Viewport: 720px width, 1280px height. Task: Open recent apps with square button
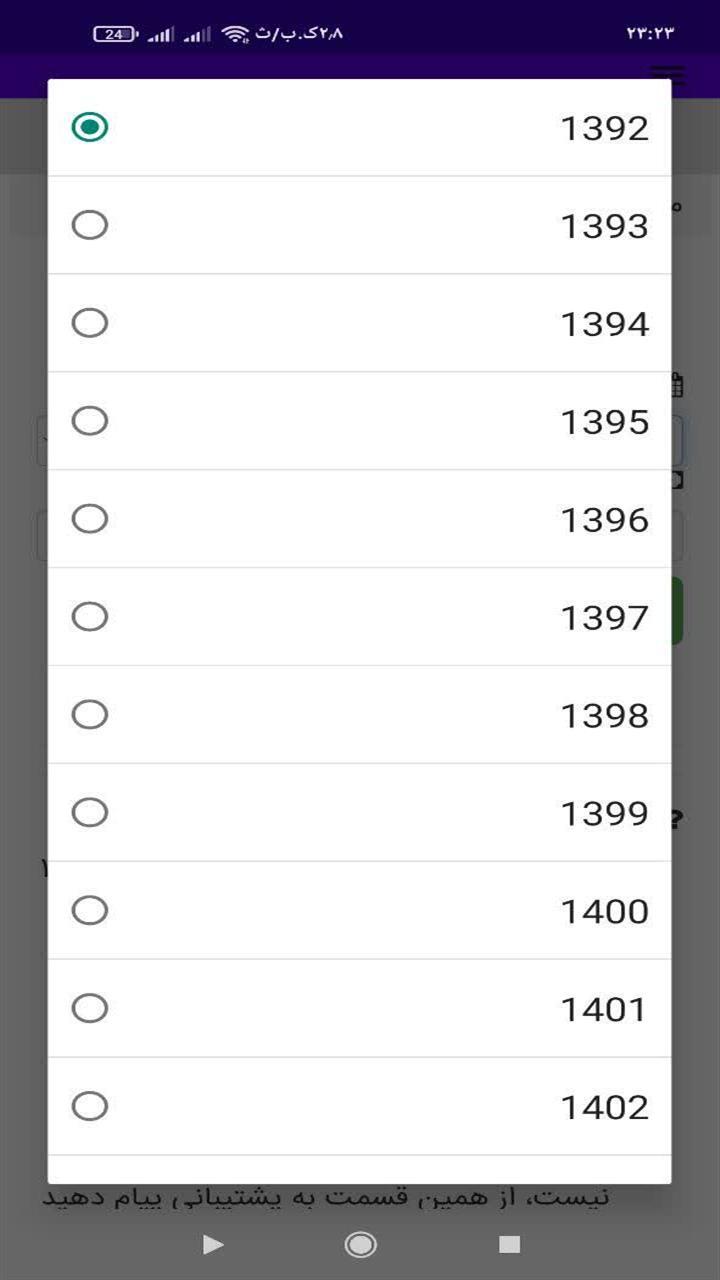[x=510, y=1244]
